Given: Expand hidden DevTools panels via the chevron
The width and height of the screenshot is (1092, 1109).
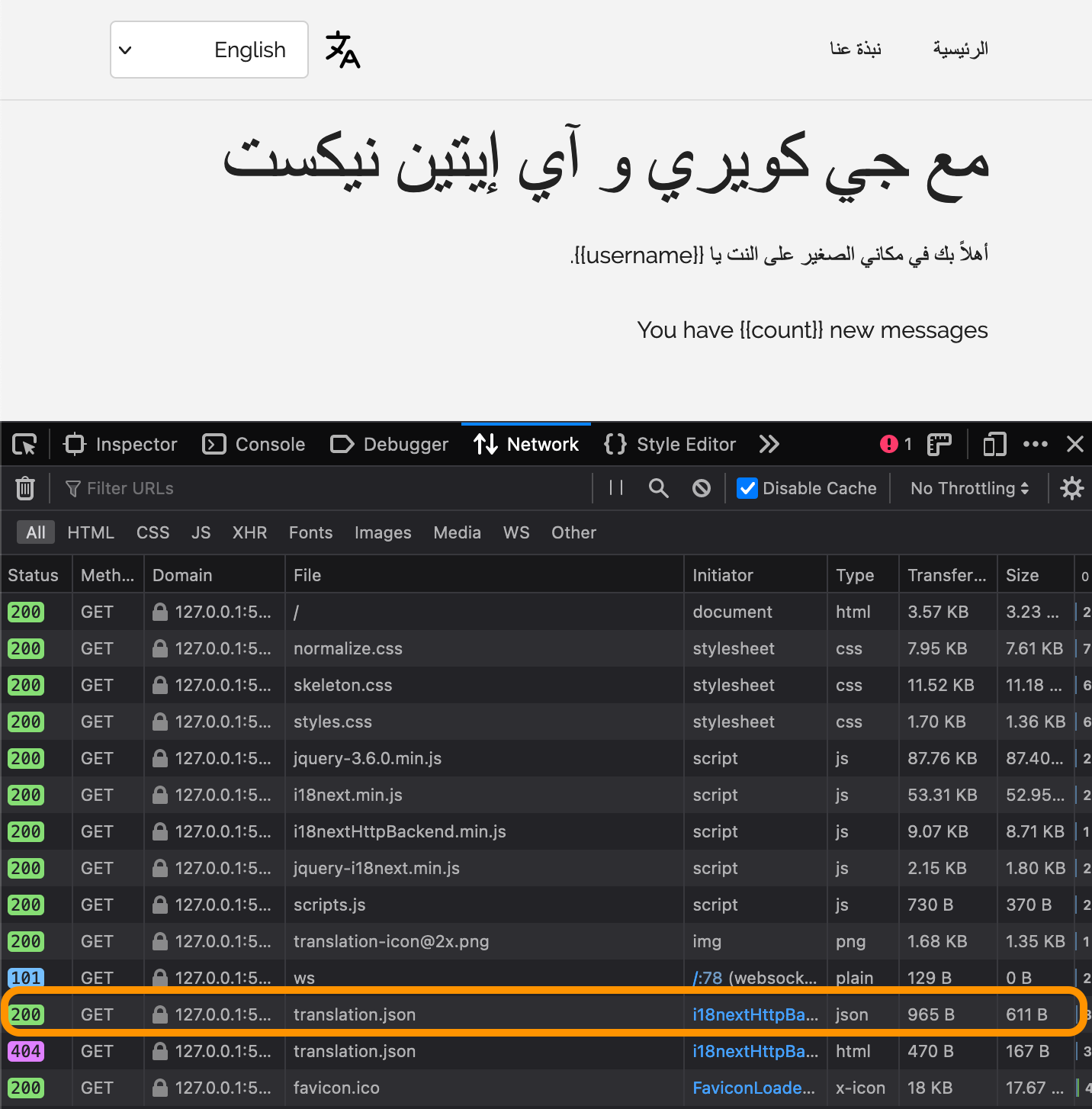Looking at the screenshot, I should (769, 444).
